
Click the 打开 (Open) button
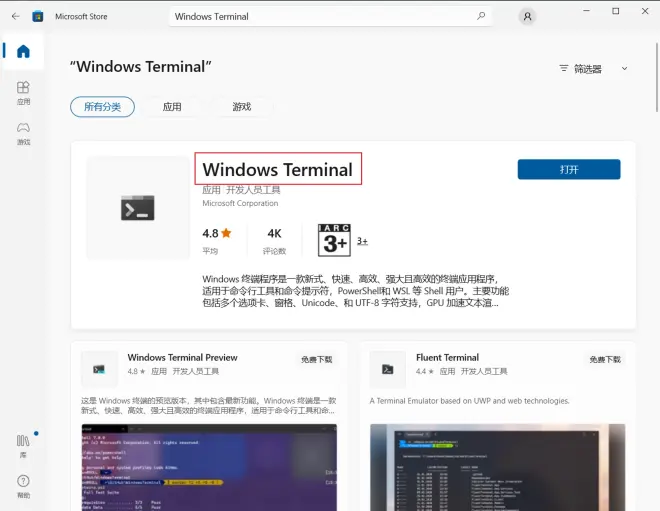click(x=569, y=169)
